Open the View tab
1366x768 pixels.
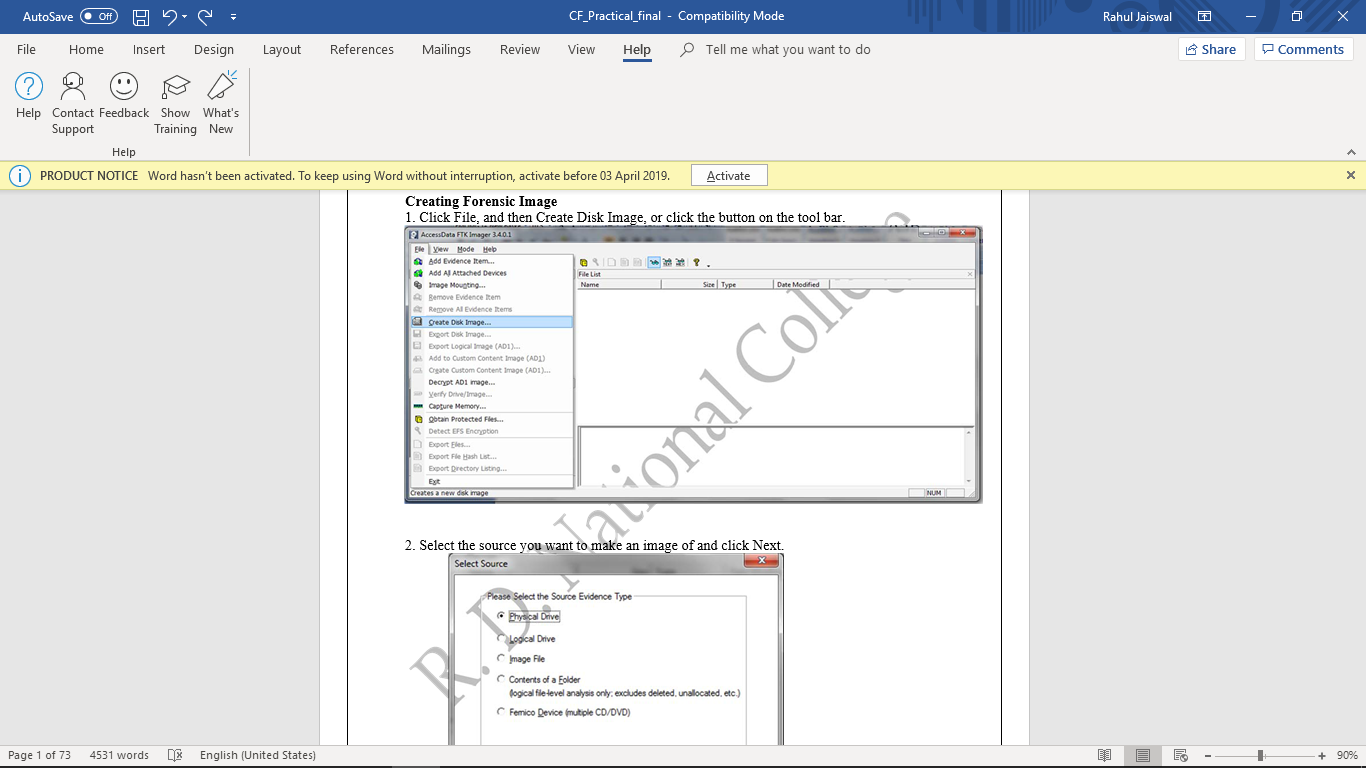pos(581,49)
